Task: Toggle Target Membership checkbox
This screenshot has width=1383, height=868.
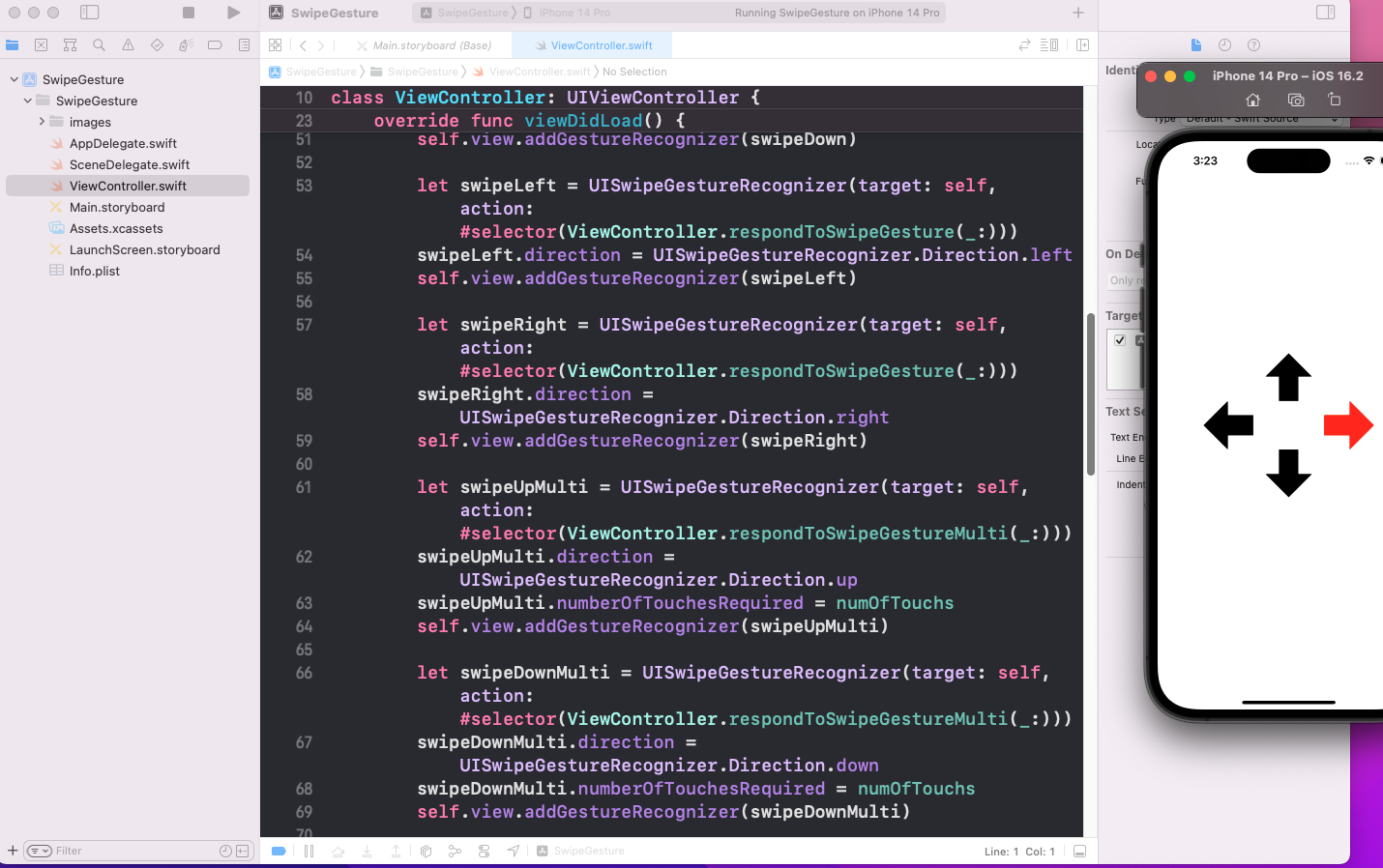Action: click(x=1120, y=340)
